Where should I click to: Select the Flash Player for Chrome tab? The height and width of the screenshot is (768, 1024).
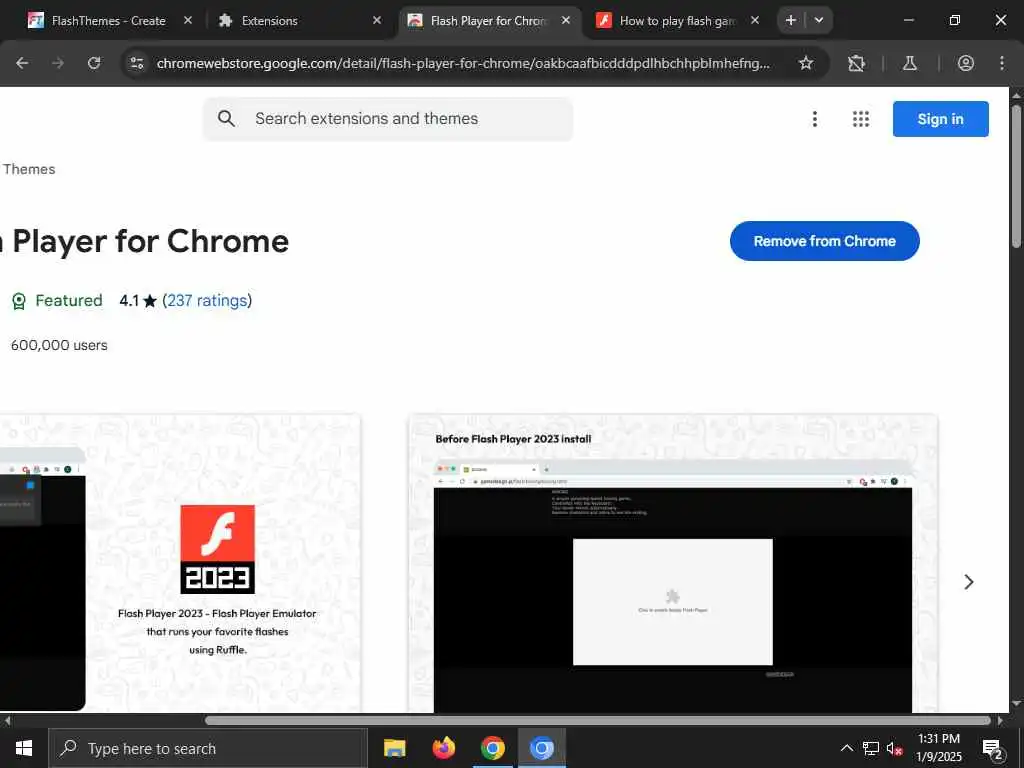pos(487,21)
